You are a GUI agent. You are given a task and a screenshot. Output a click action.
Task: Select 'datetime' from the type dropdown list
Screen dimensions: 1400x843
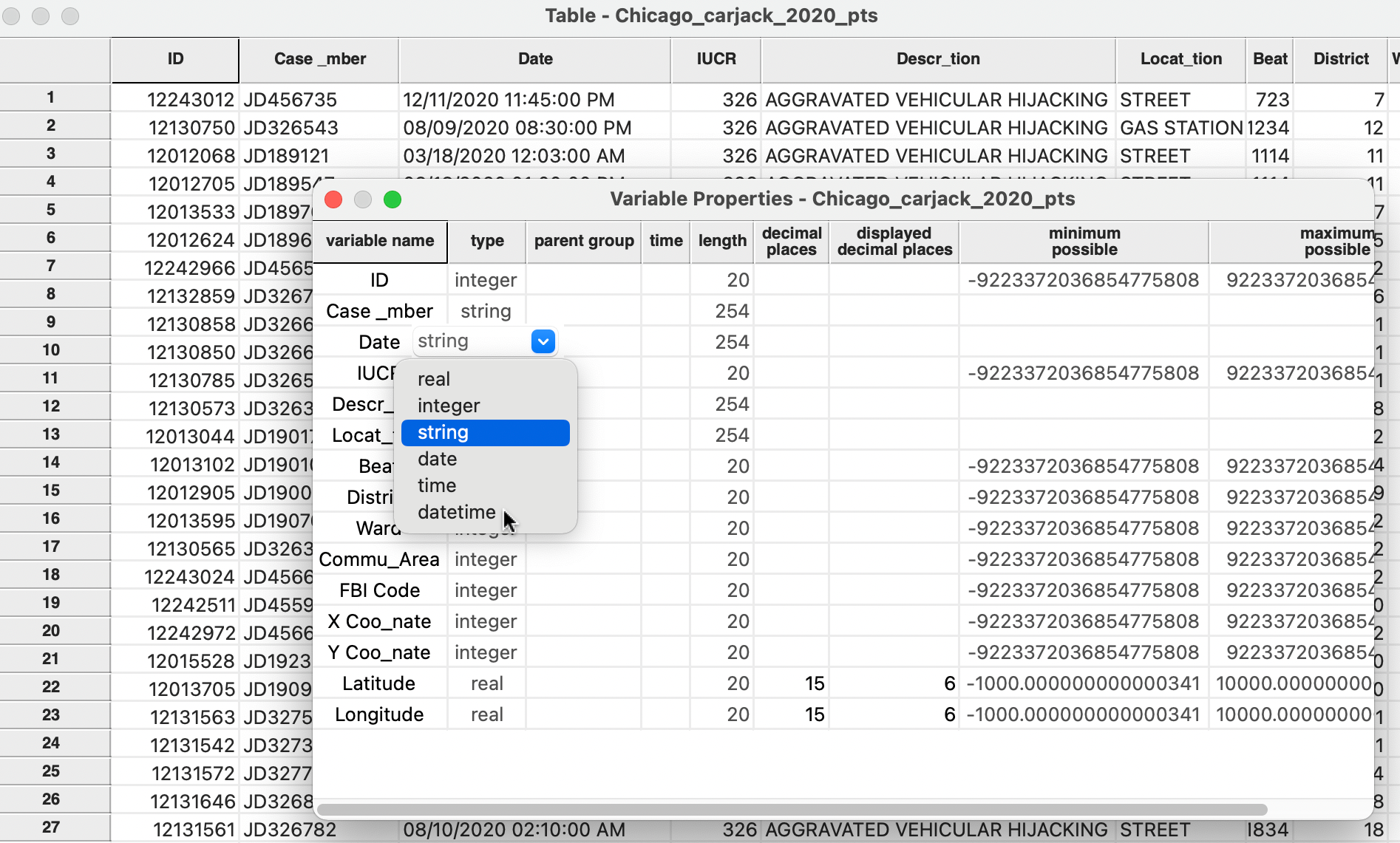[485, 512]
